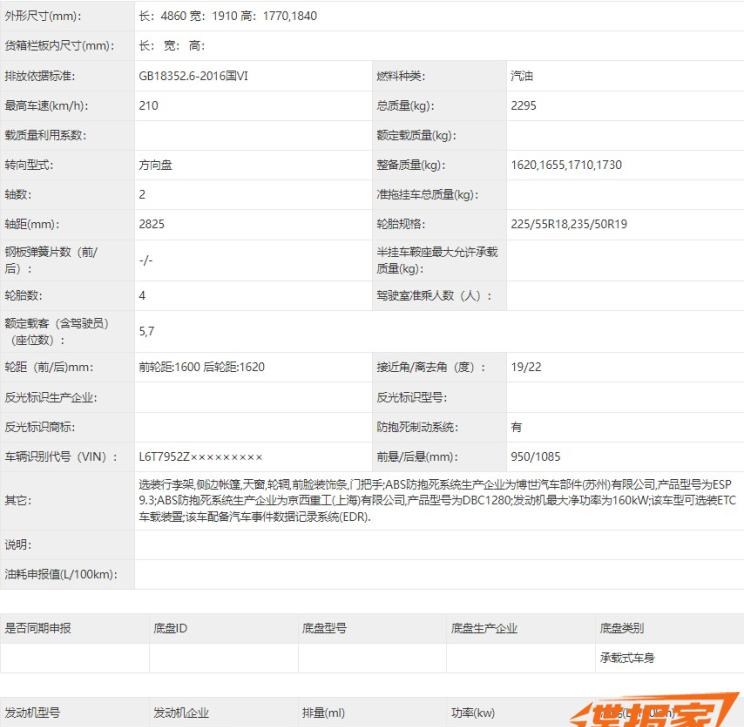Viewport: 744px width, 727px height.
Task: Select axle count value 2
Action: 142,195
